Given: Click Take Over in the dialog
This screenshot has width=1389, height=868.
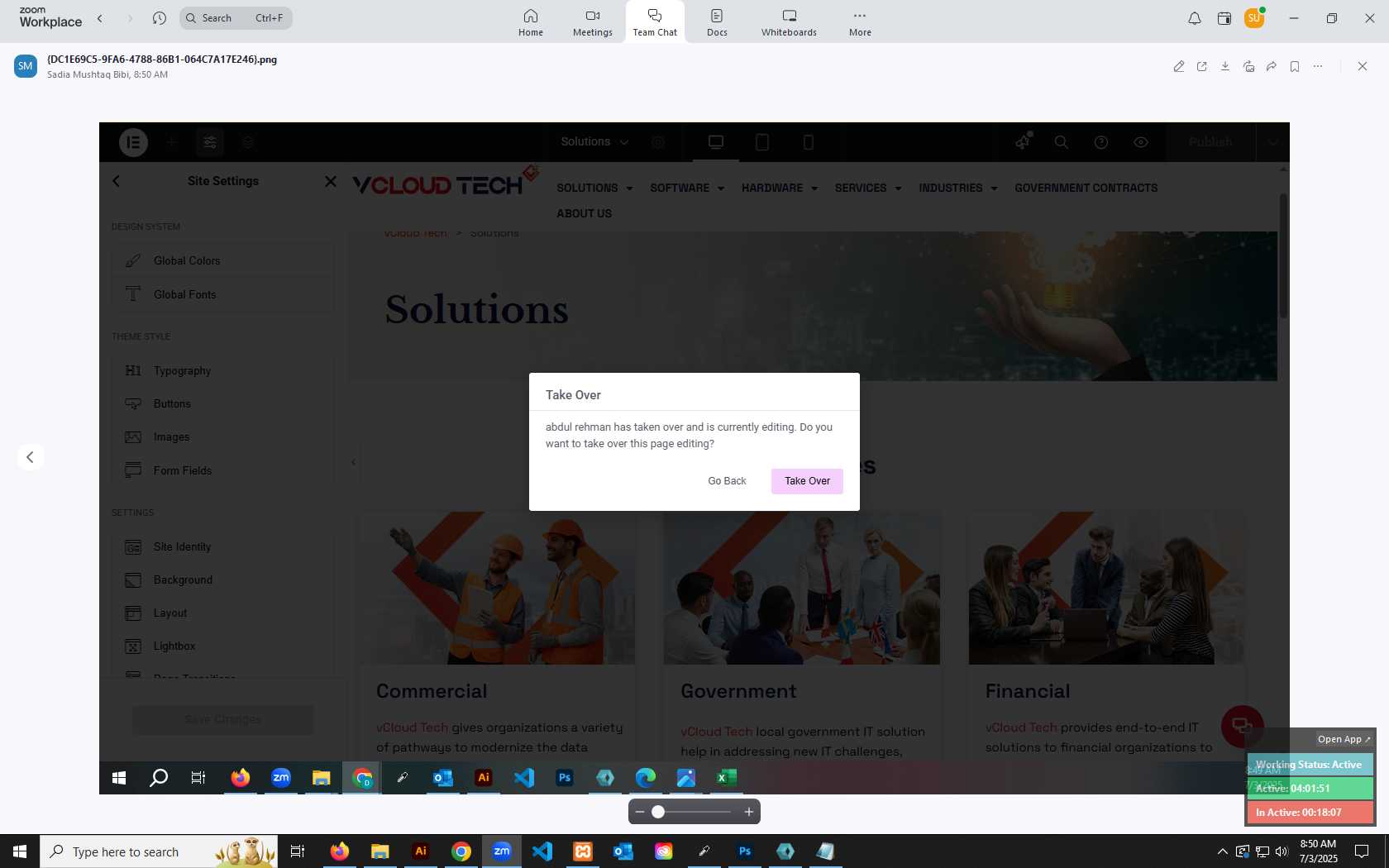Looking at the screenshot, I should pos(807,481).
